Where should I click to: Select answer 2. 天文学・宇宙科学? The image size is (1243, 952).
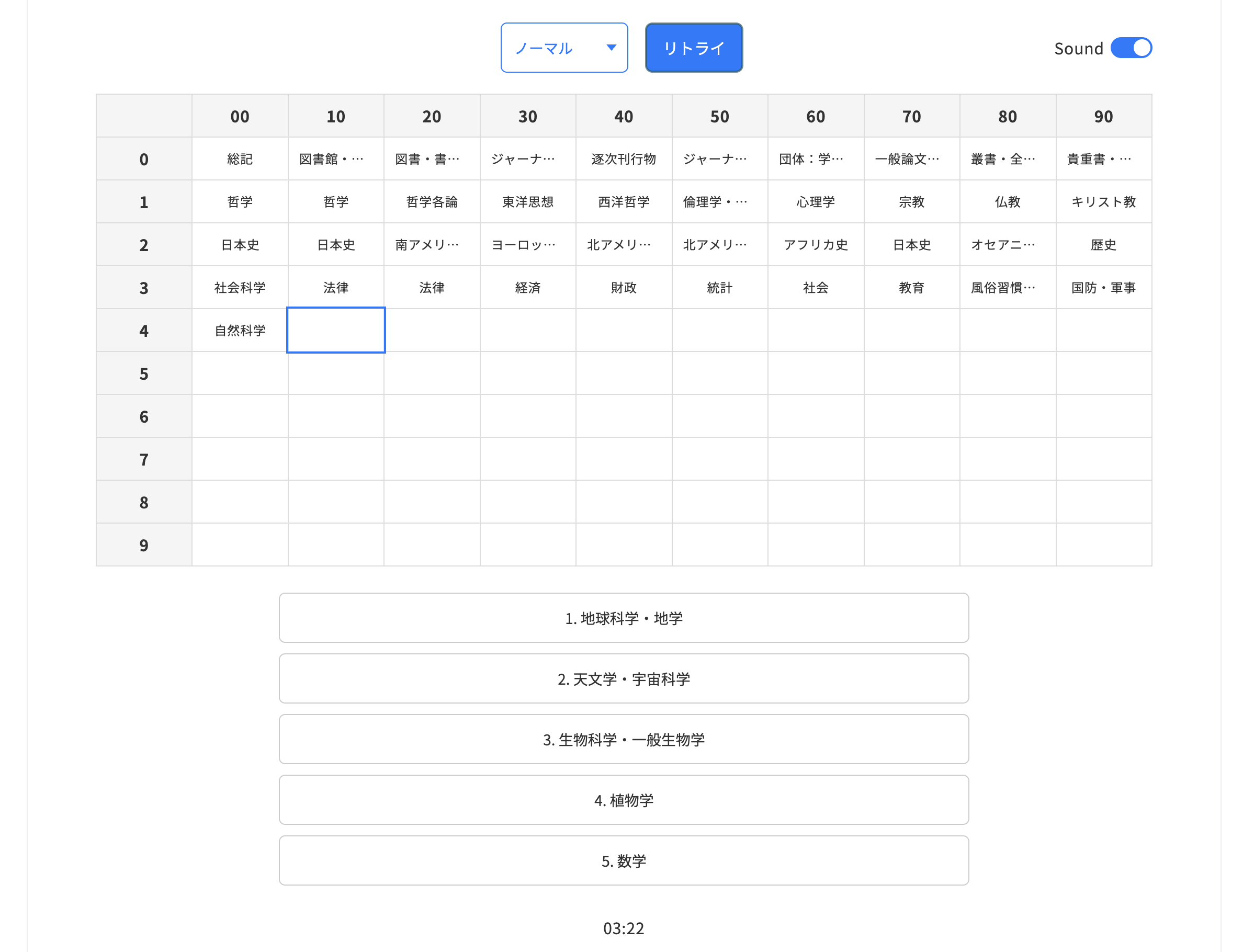pos(624,678)
